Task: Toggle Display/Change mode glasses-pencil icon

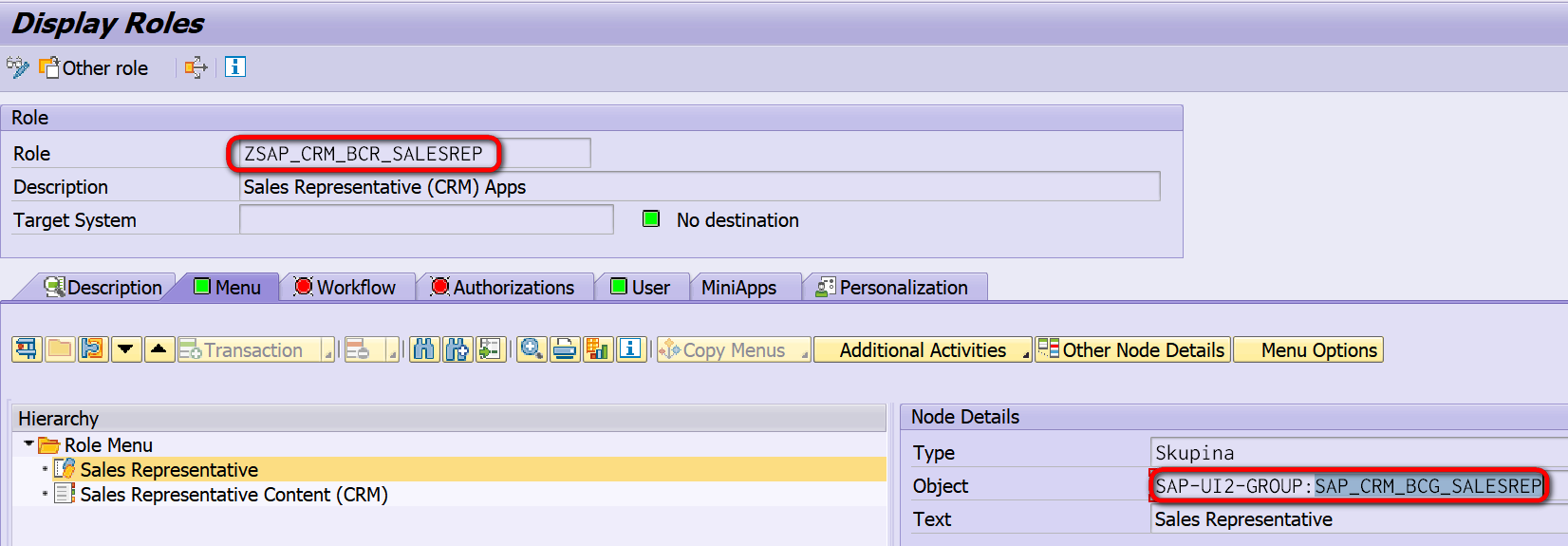Action: (x=17, y=67)
